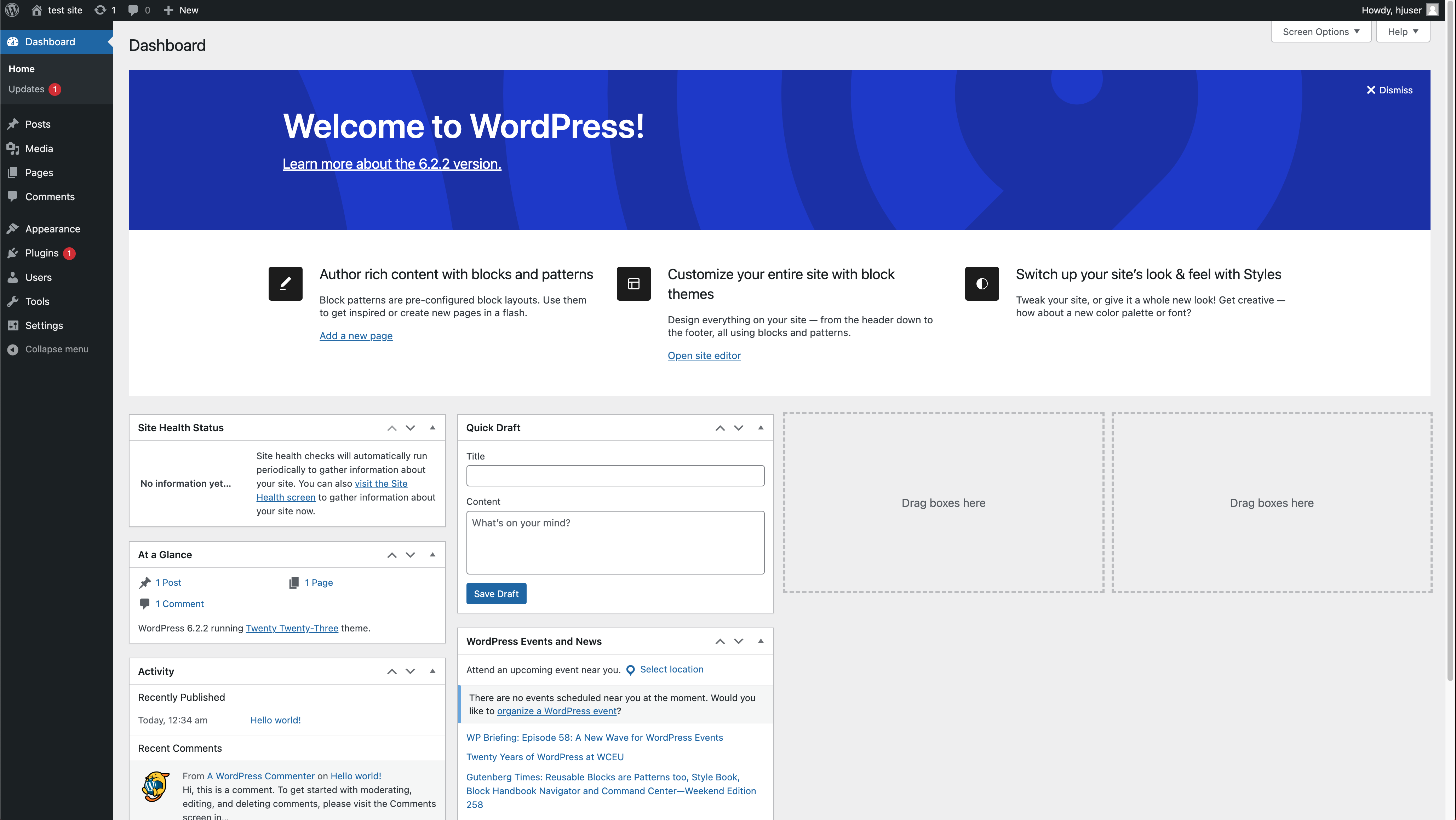
Task: Click the Select location link
Action: [671, 670]
